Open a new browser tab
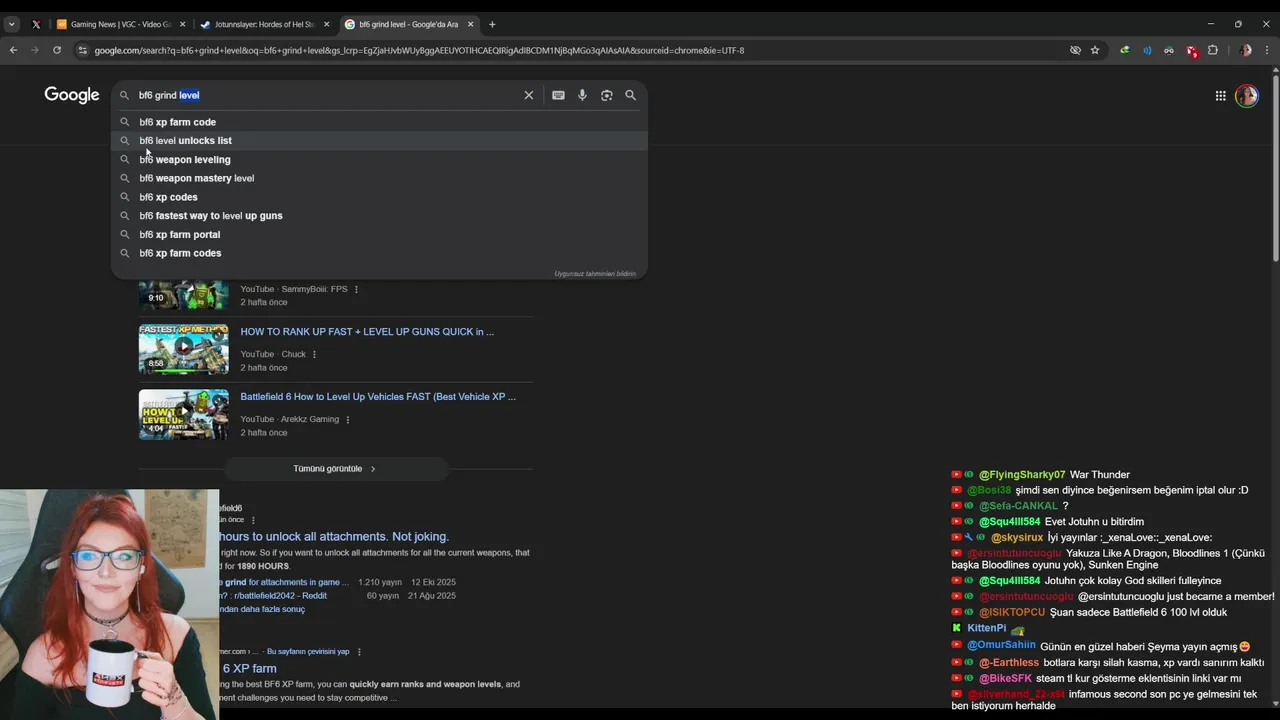The image size is (1280, 720). tap(492, 24)
